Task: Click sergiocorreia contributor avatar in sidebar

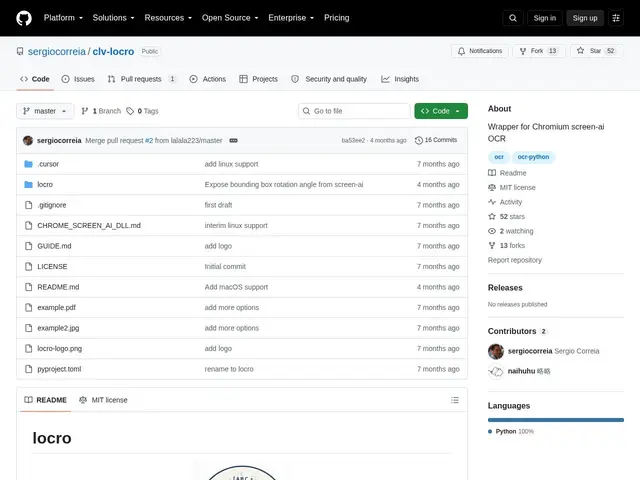Action: pyautogui.click(x=496, y=351)
